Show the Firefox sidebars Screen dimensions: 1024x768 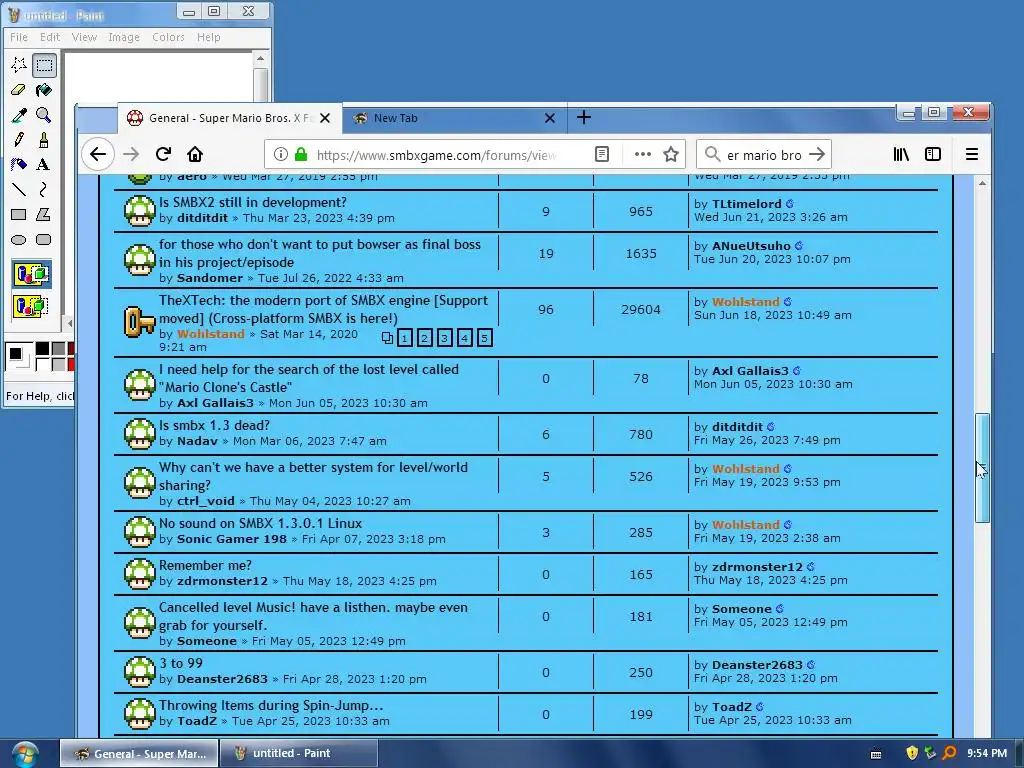933,154
